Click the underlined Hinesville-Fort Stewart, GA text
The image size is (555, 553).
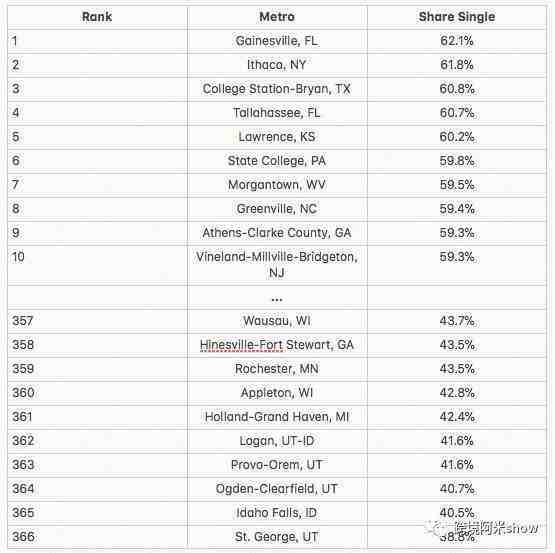[277, 345]
